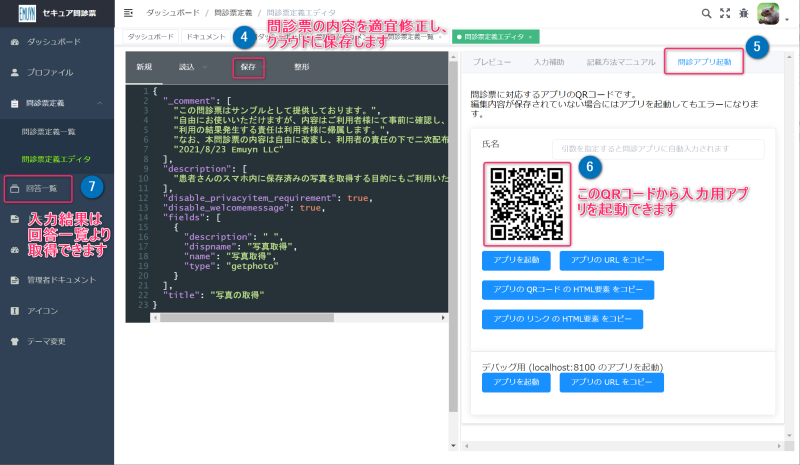Select 問診票定義一覧 in the sidebar submenu
The width and height of the screenshot is (800, 465).
click(x=48, y=132)
